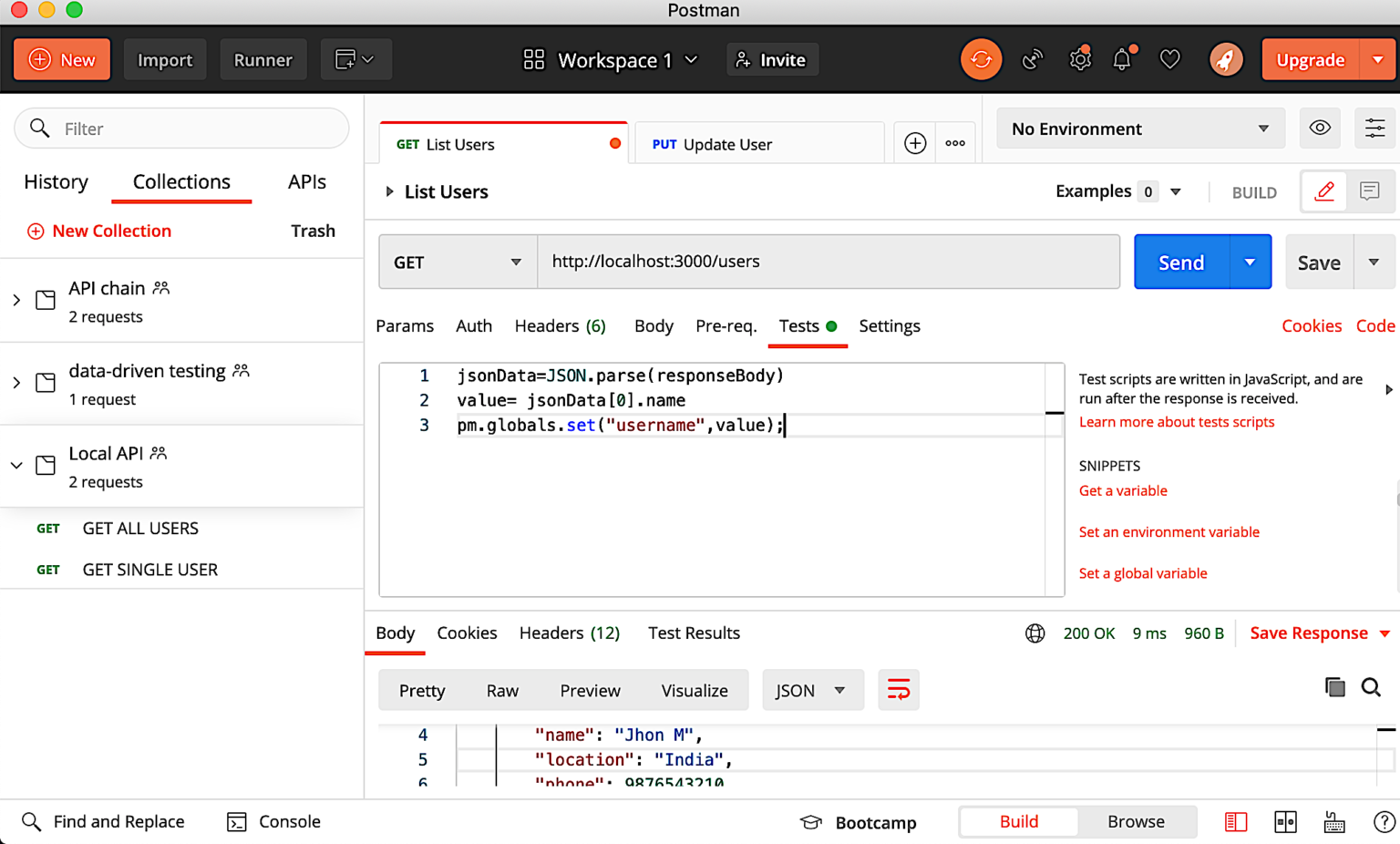Select Raw response view
This screenshot has height=844, width=1400.
[x=502, y=691]
